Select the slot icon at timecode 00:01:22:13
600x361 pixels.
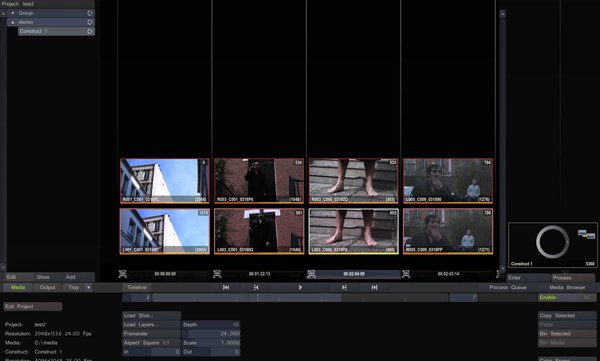coord(217,274)
